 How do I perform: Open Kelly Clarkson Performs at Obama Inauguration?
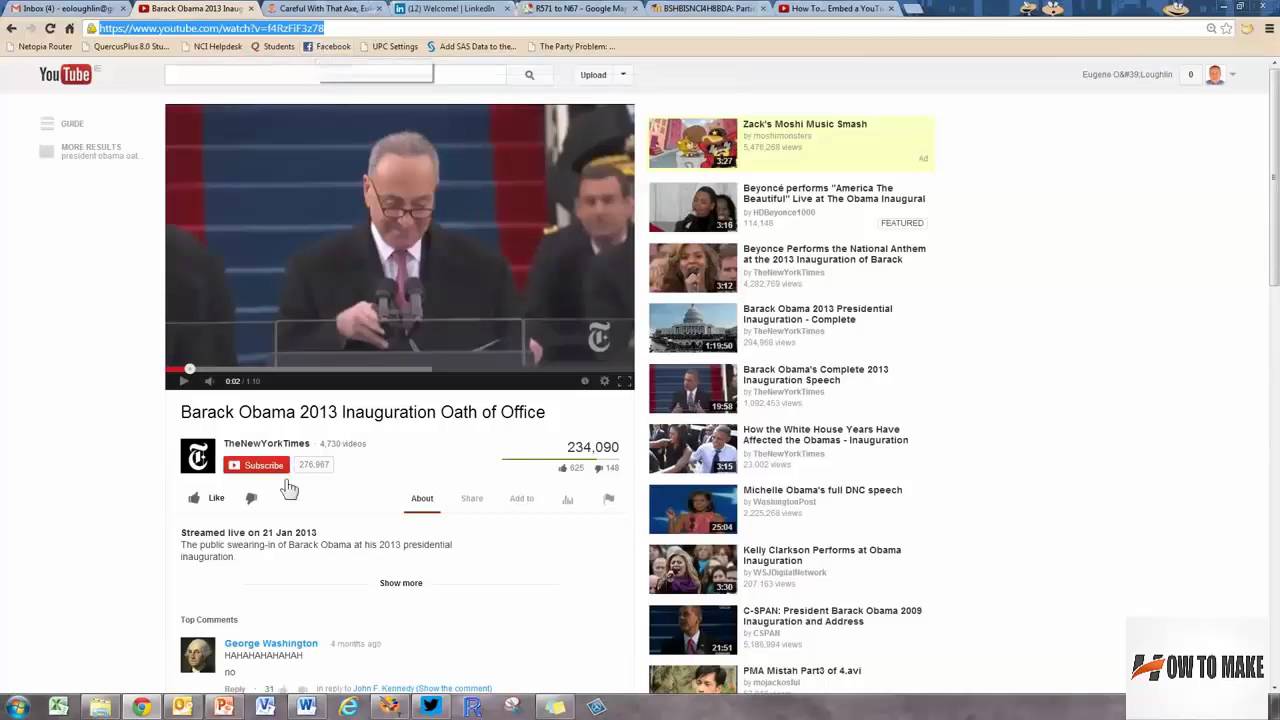click(822, 555)
